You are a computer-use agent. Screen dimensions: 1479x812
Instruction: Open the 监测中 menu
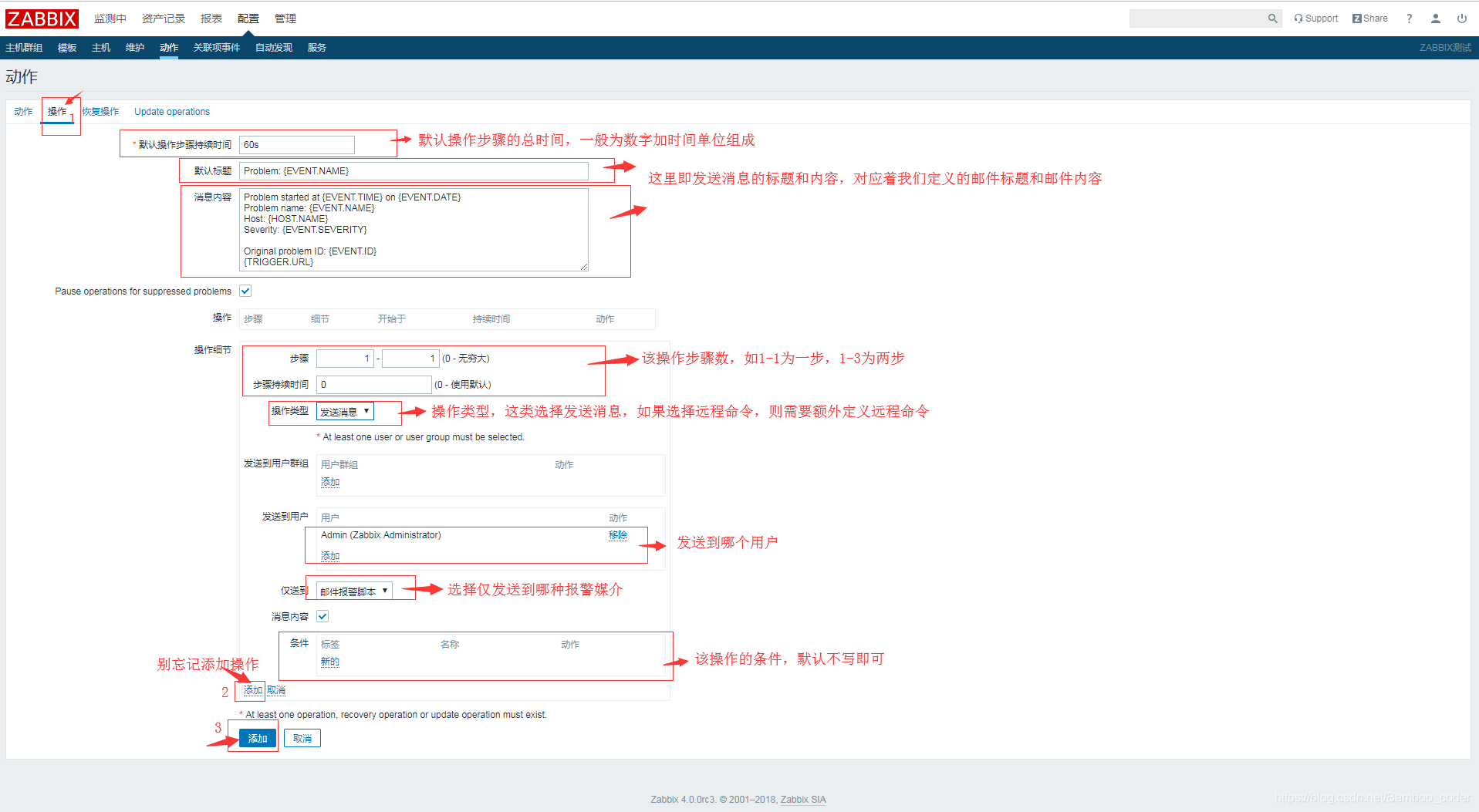[110, 19]
